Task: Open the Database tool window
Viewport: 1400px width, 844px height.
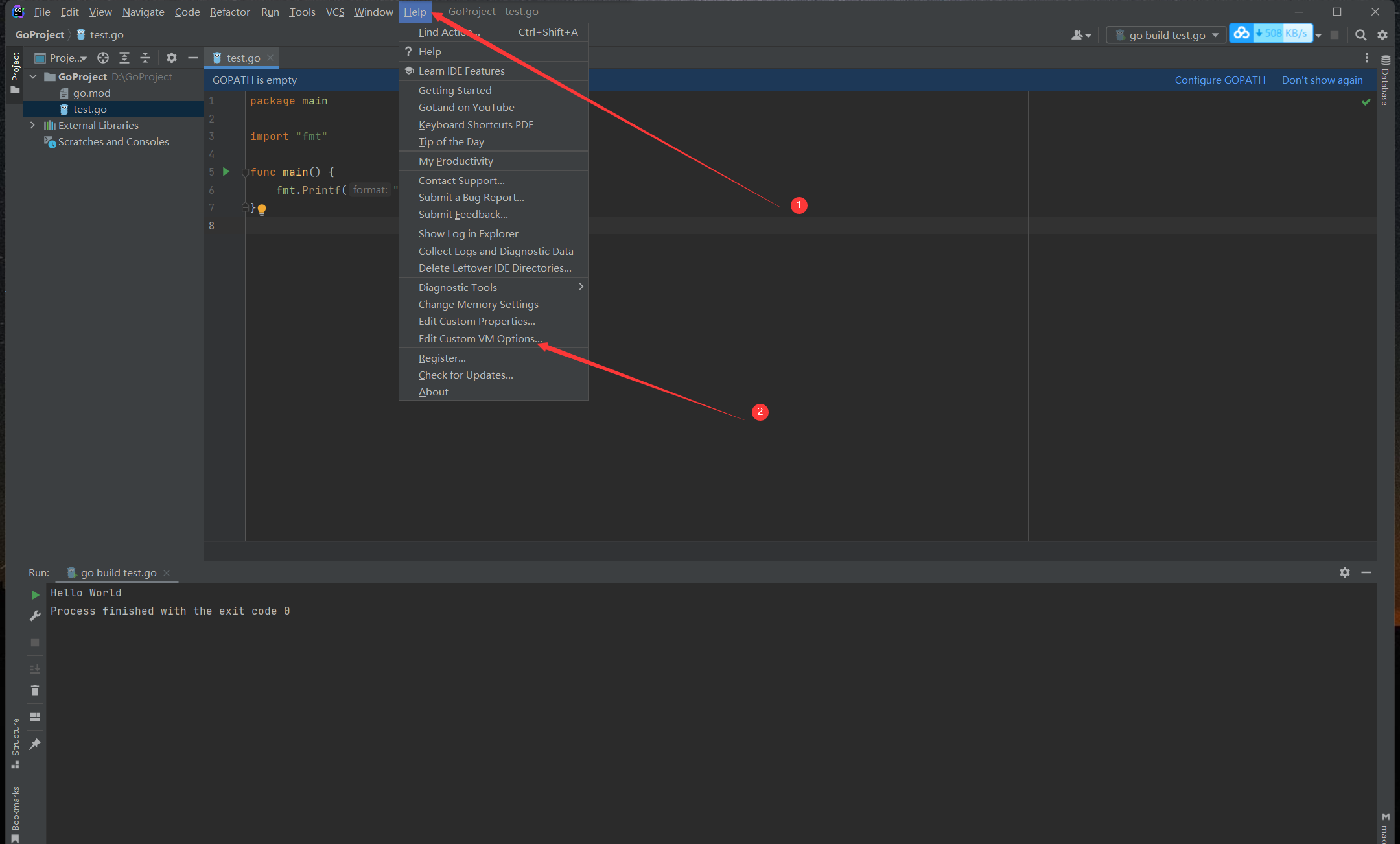Action: [1385, 80]
